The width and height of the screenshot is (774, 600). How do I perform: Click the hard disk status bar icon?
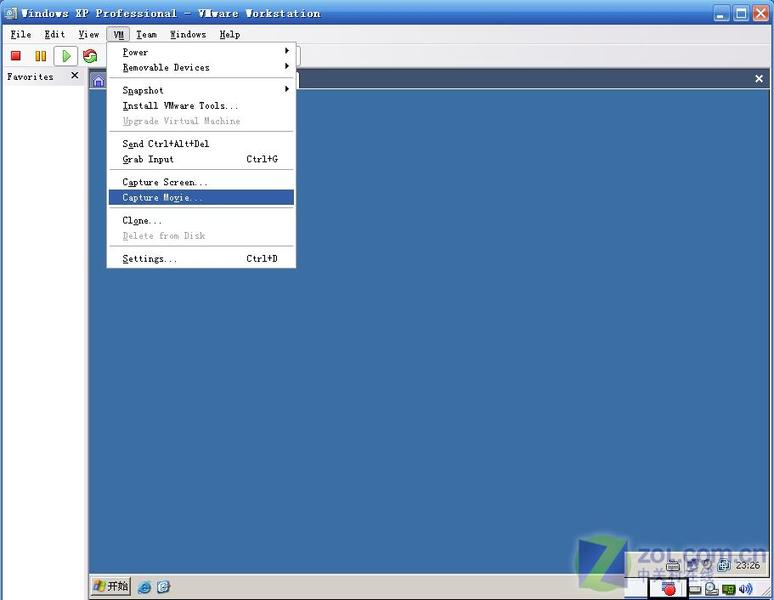coord(695,590)
